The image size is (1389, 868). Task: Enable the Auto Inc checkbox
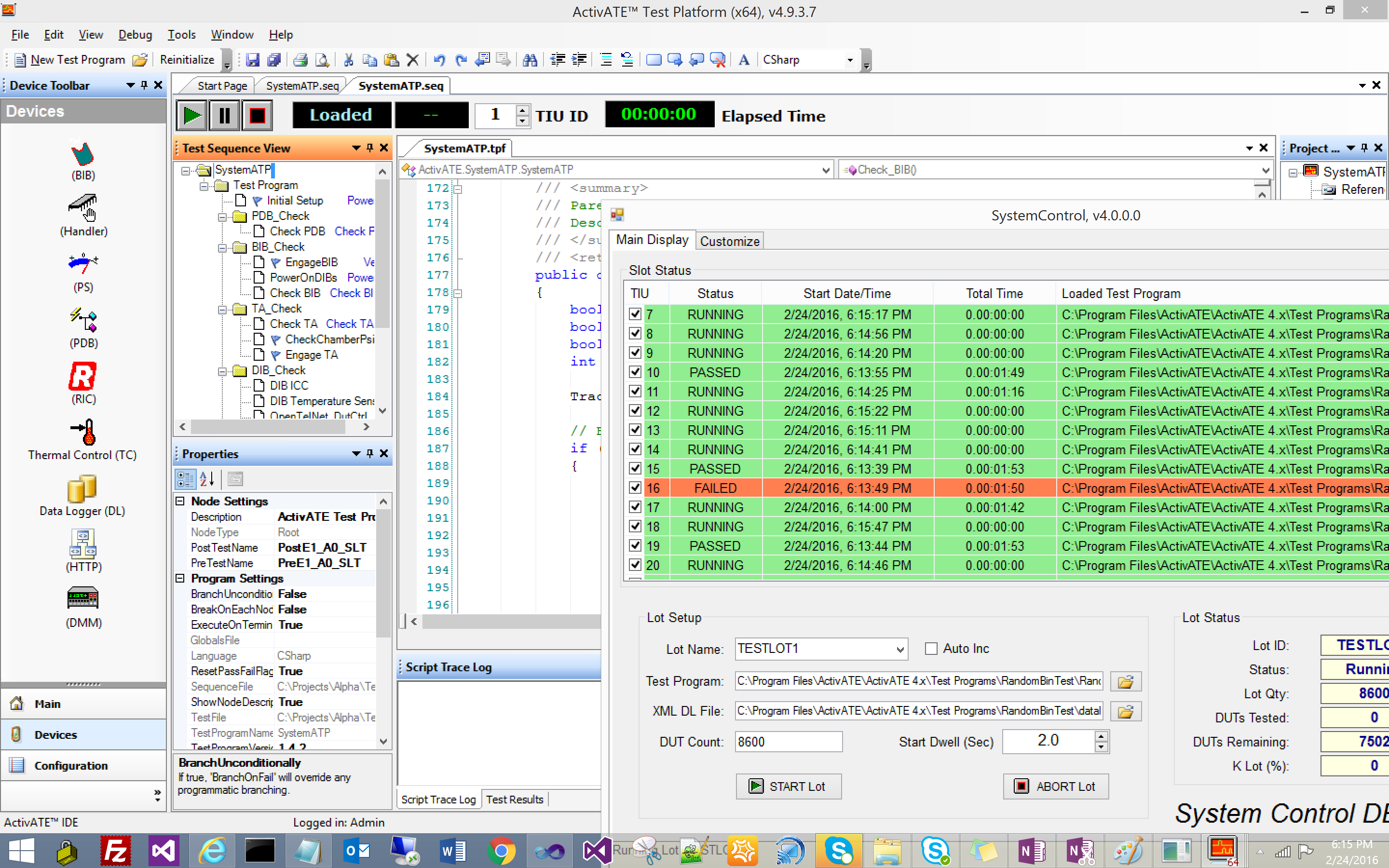pyautogui.click(x=931, y=648)
